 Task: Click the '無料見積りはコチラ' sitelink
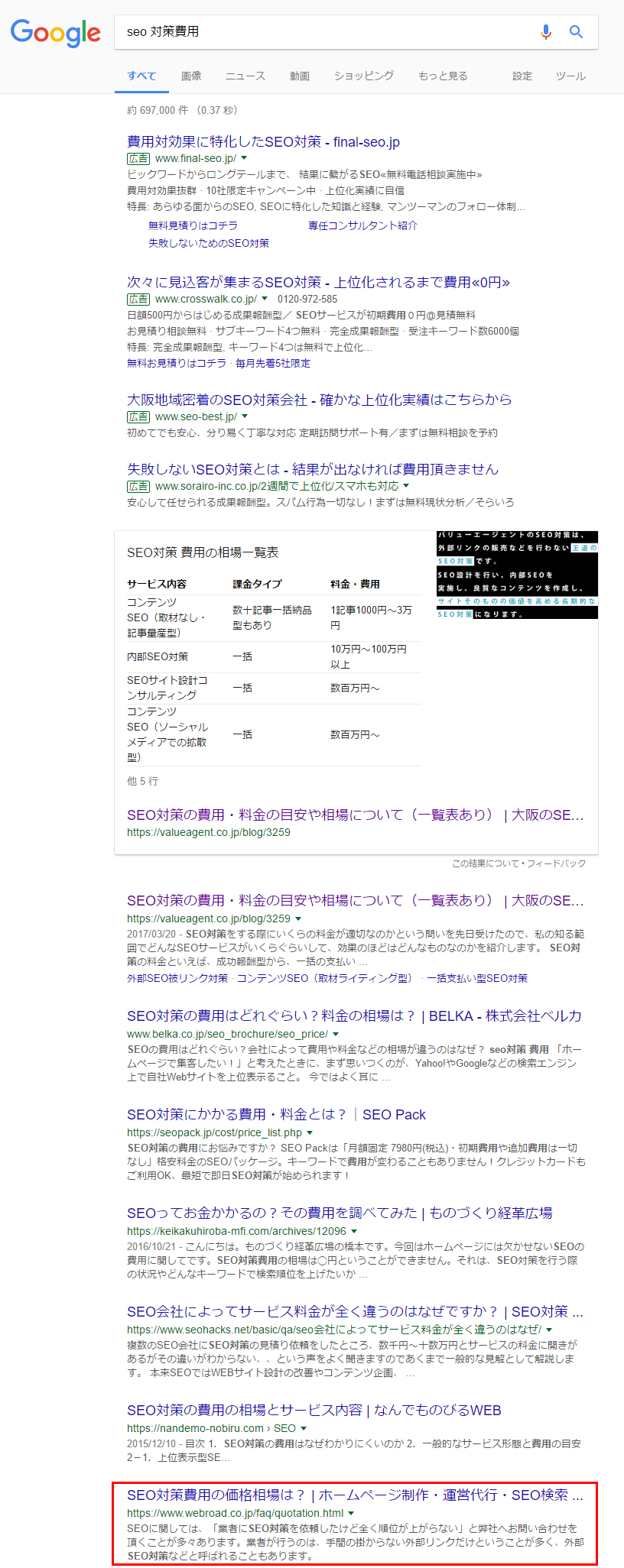coord(193,225)
